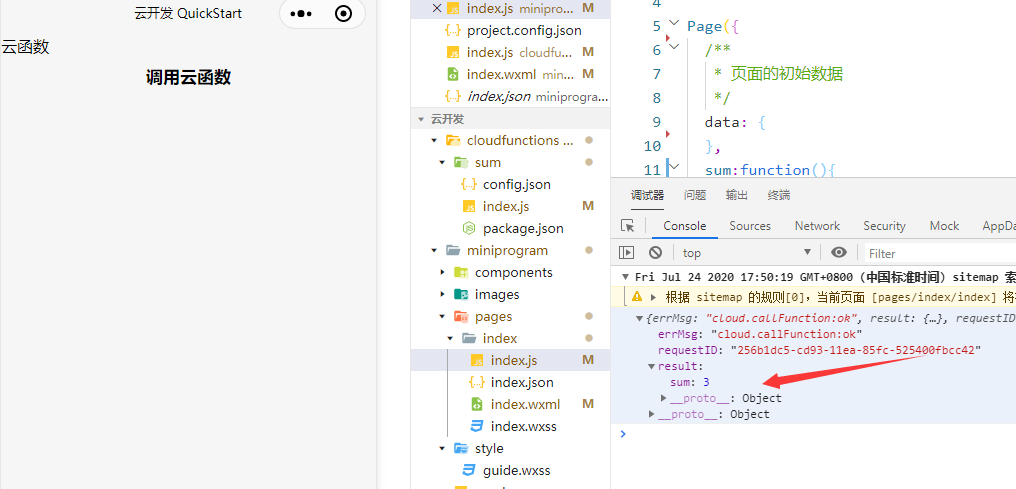Collapse the result: property
Viewport: 1016px width, 489px height.
coord(652,367)
